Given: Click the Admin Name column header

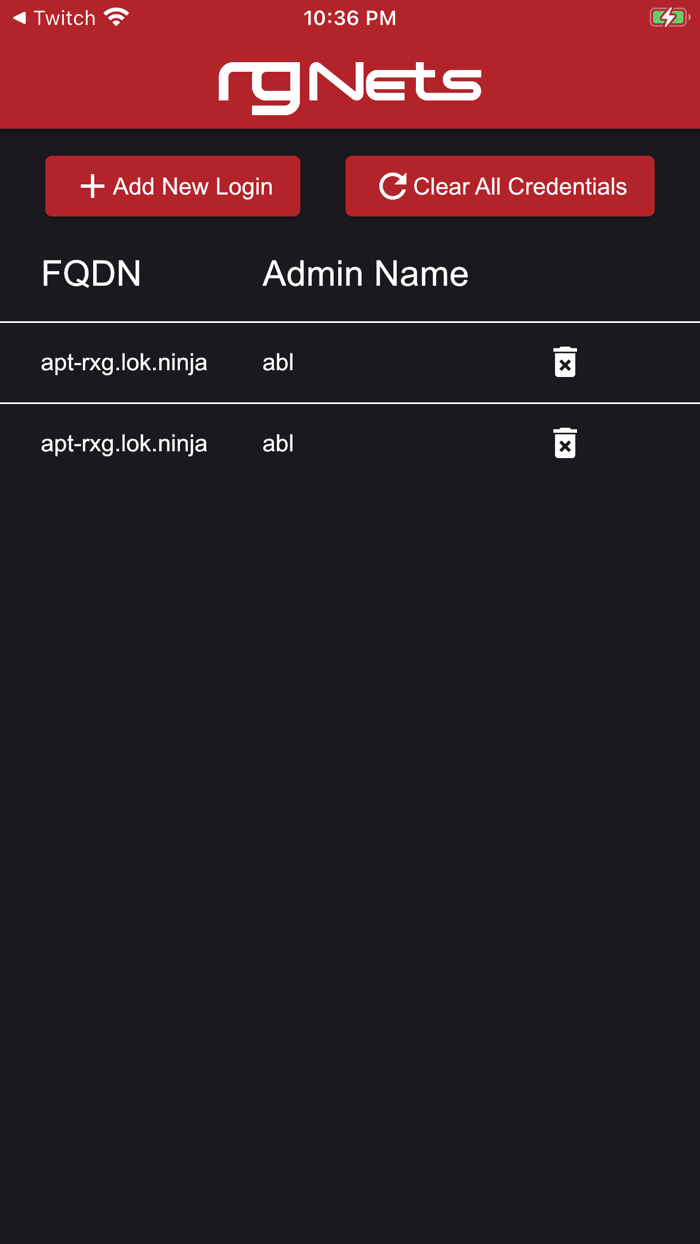Looking at the screenshot, I should click(365, 273).
